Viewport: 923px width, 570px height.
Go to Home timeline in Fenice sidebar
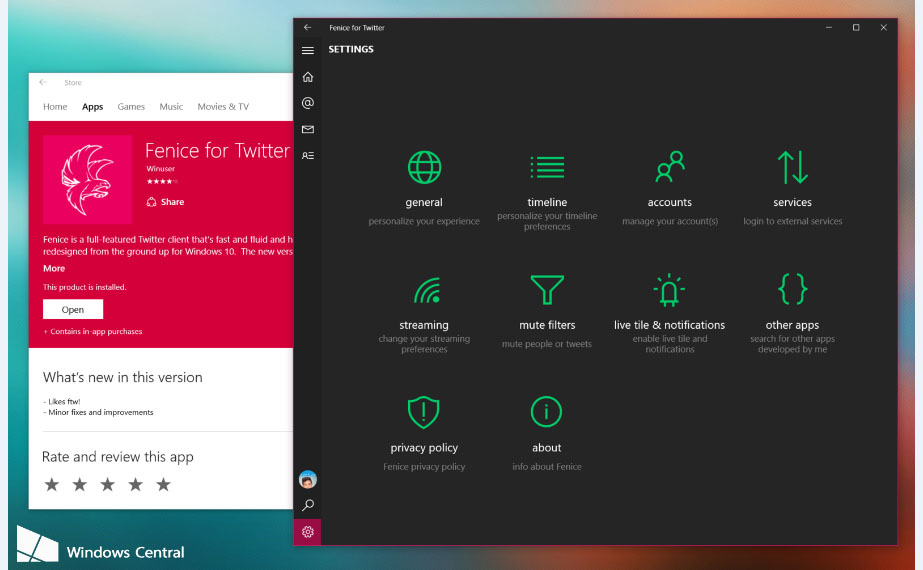tap(307, 77)
